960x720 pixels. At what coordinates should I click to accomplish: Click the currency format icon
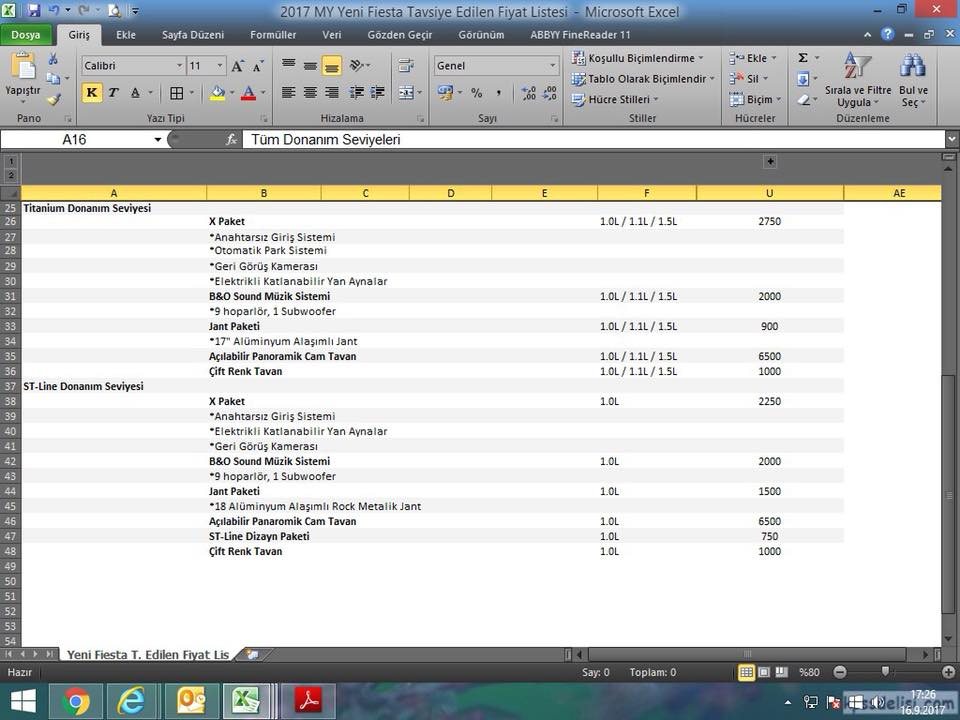click(445, 93)
